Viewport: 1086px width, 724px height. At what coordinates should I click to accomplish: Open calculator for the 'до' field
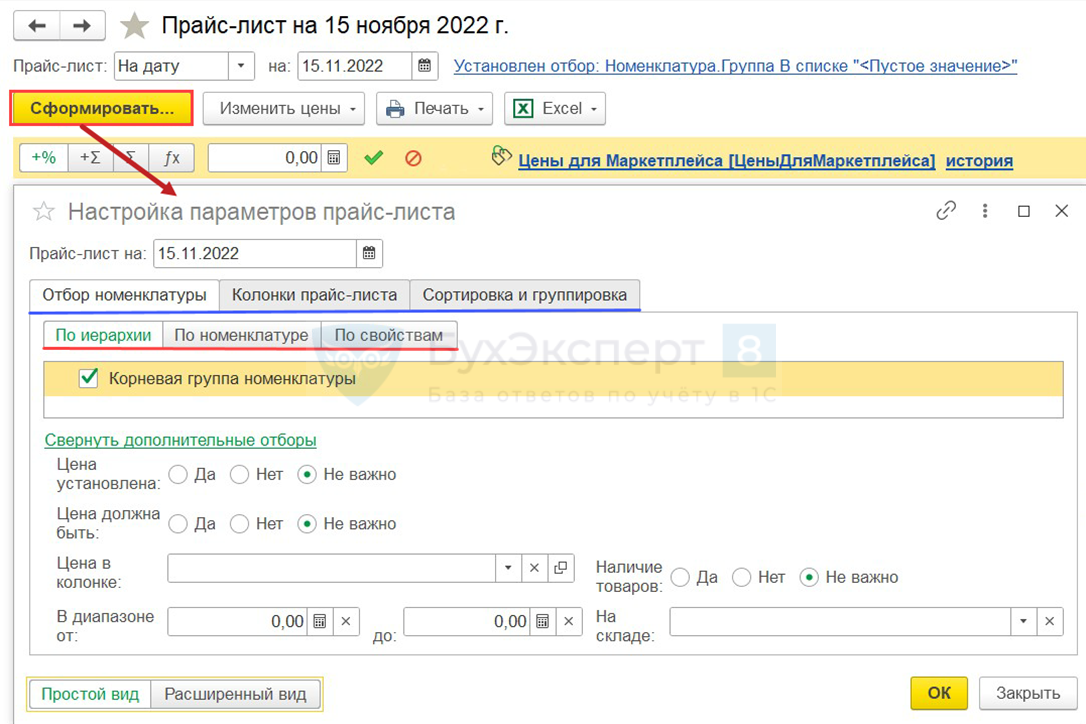pos(542,621)
